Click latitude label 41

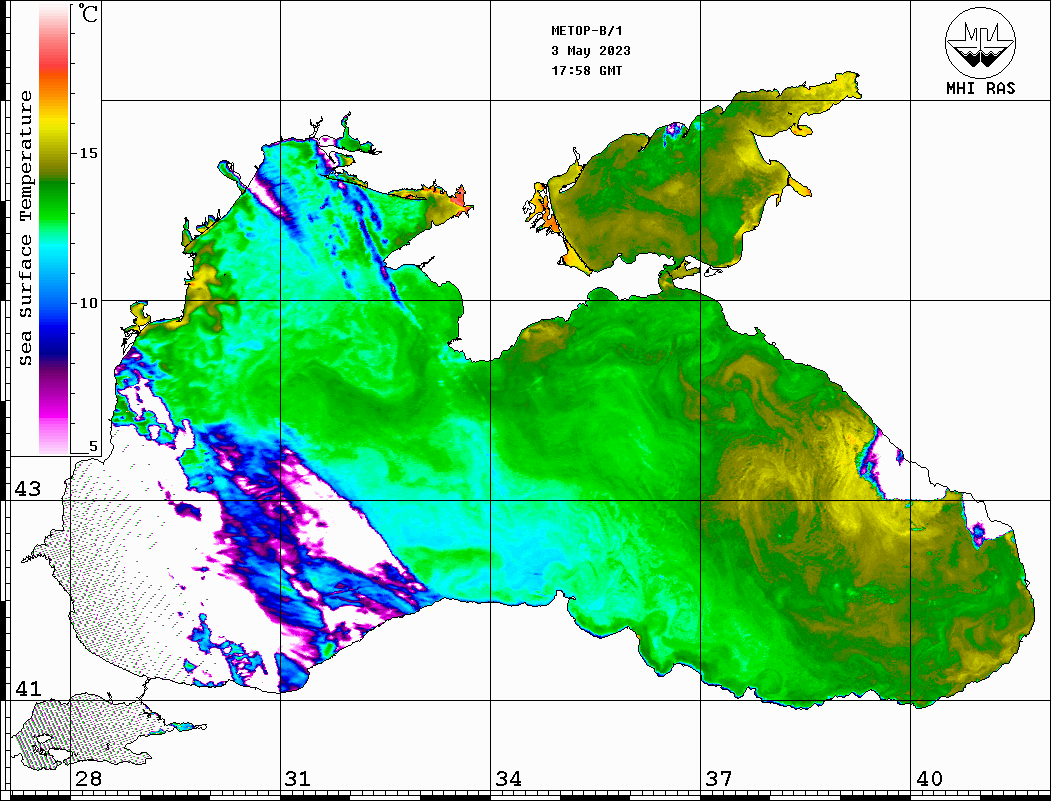(x=27, y=688)
